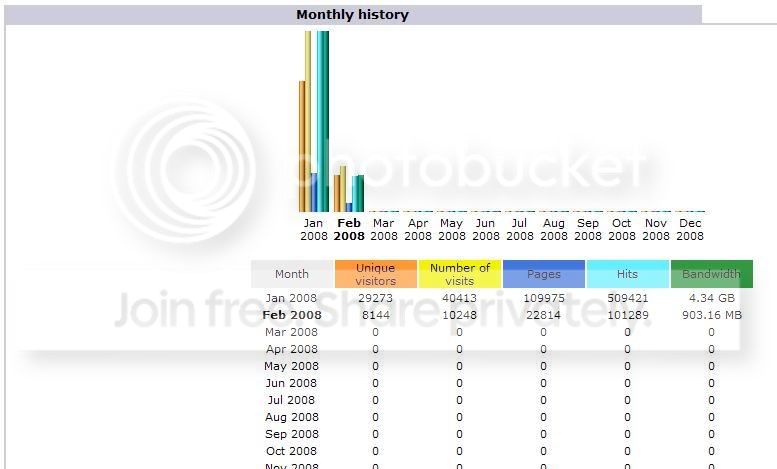The image size is (777, 469).
Task: Click the hits value 509421
Action: (627, 298)
